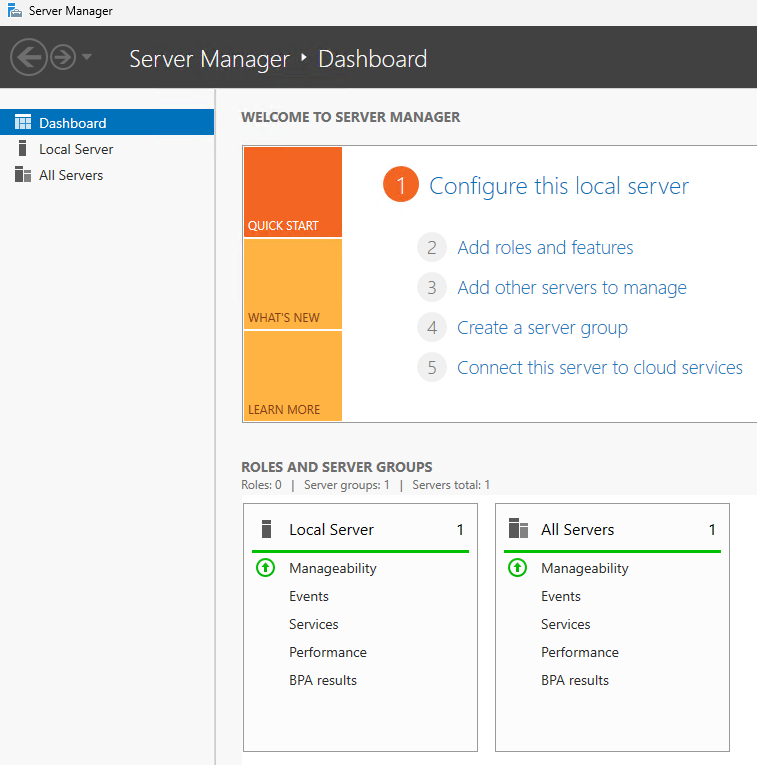This screenshot has height=765, width=757.
Task: Open Performance in All Servers tile
Action: pos(580,652)
